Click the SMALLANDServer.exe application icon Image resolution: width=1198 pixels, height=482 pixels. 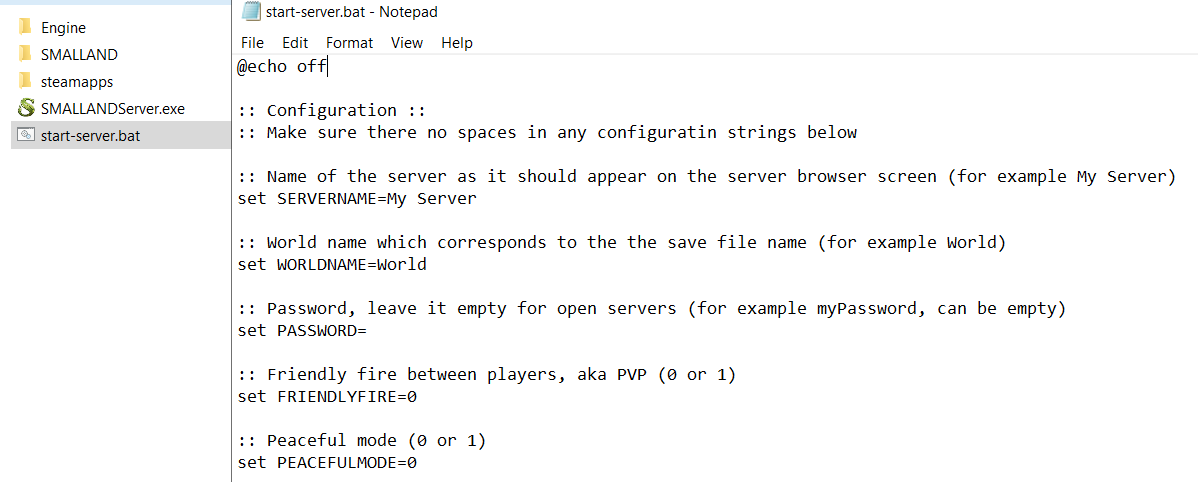26,108
